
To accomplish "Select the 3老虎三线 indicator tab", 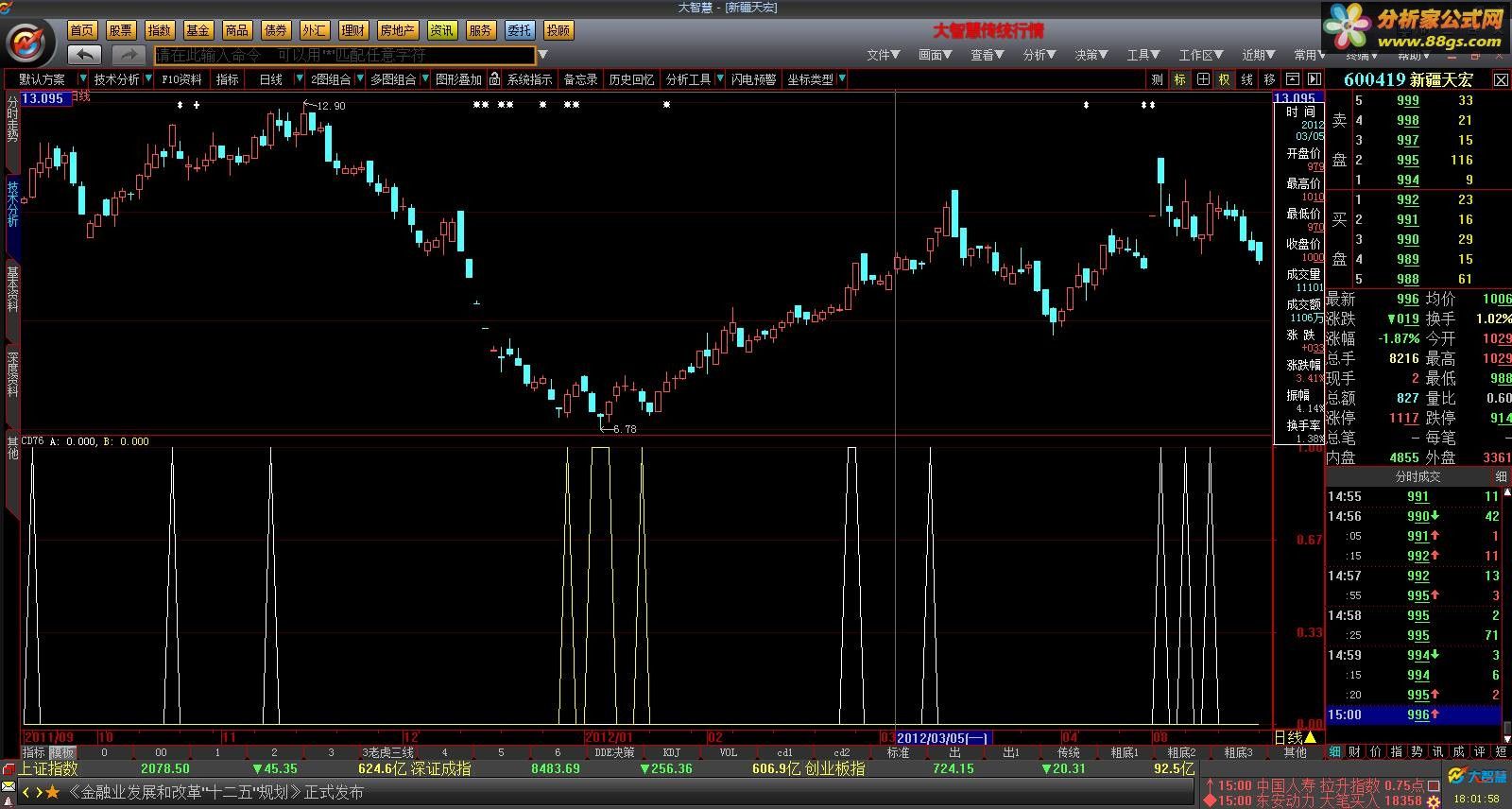I will point(388,752).
